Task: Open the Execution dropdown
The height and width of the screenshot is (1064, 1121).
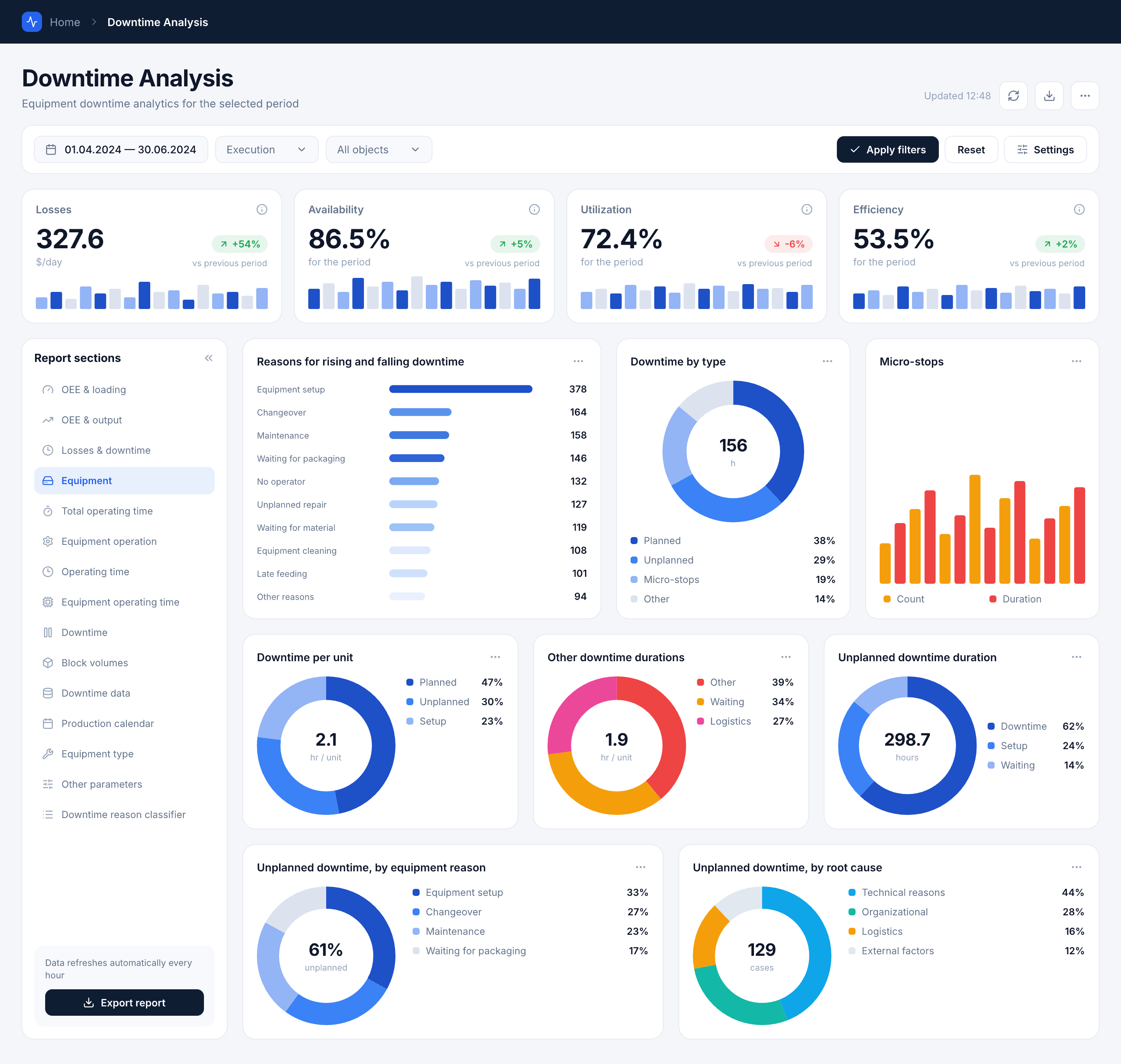Action: (x=267, y=150)
